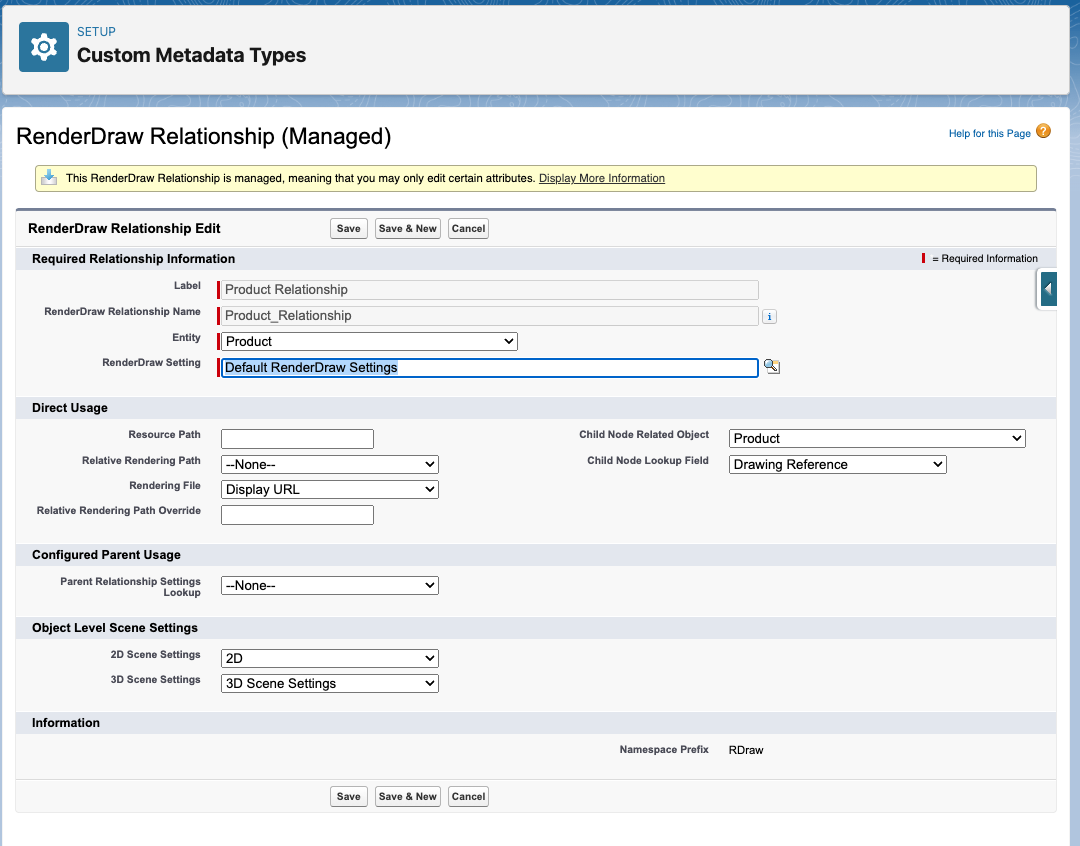This screenshot has width=1080, height=846.
Task: Open the Entity dropdown
Action: [x=368, y=342]
